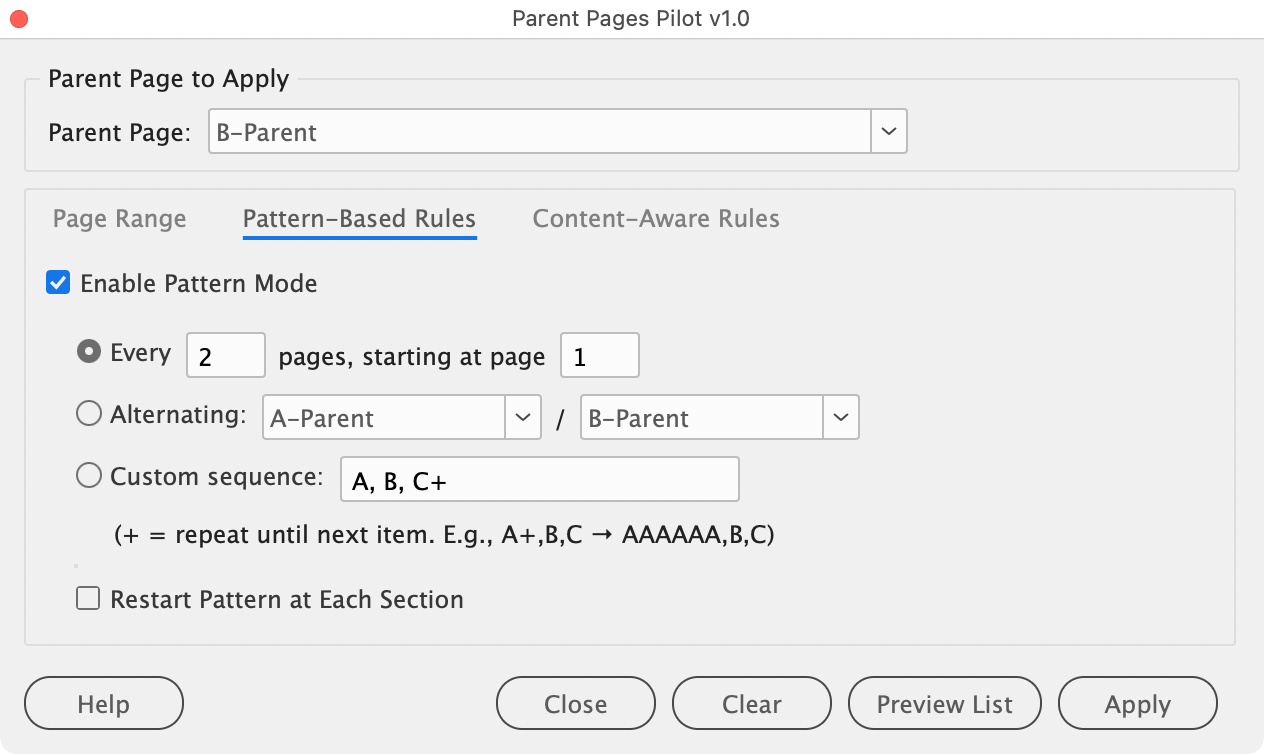Click the starting at page field
Image resolution: width=1264 pixels, height=754 pixels.
pyautogui.click(x=599, y=356)
